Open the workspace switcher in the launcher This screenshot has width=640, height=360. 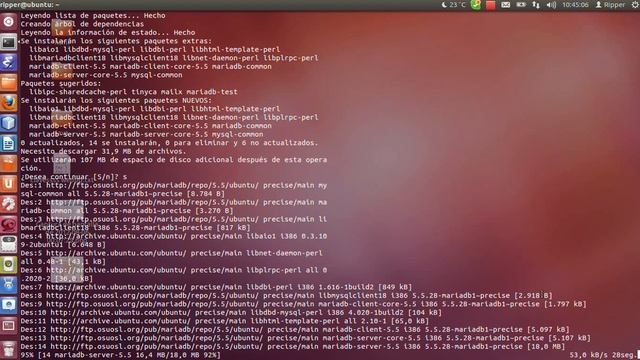point(9,325)
